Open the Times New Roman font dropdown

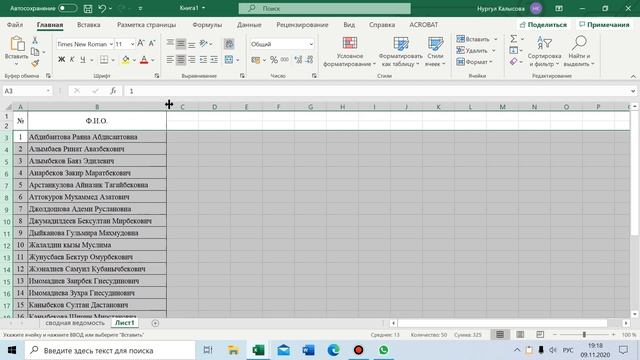click(x=111, y=44)
